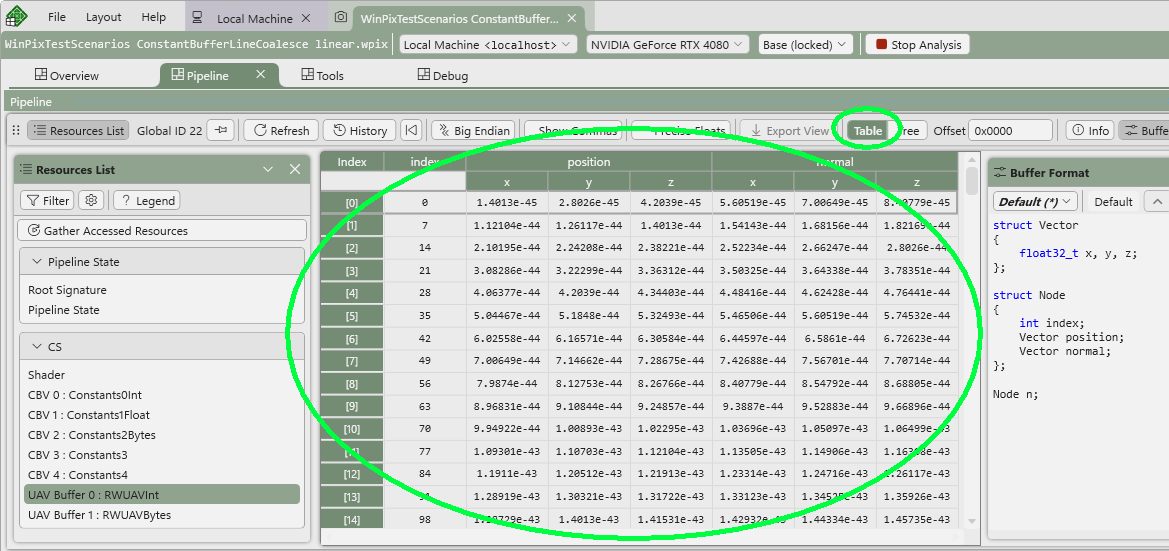
Task: Open the Local Machine connection dropdown
Action: pyautogui.click(x=488, y=45)
